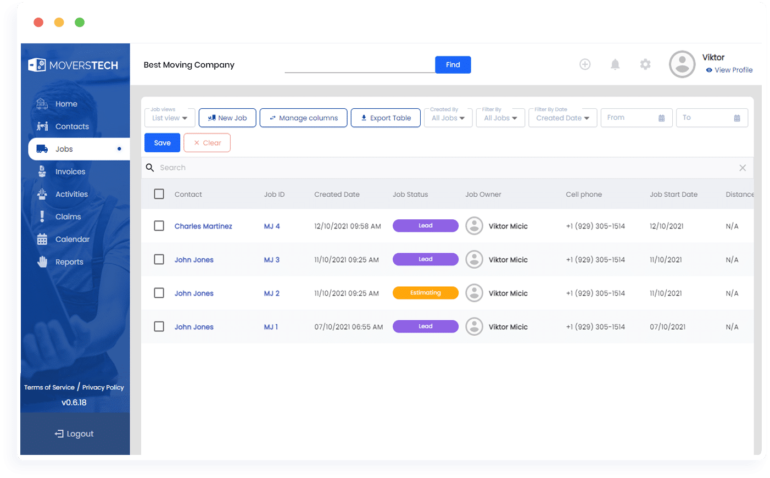Click the Logout button
This screenshot has height=478, width=770.
pos(74,434)
